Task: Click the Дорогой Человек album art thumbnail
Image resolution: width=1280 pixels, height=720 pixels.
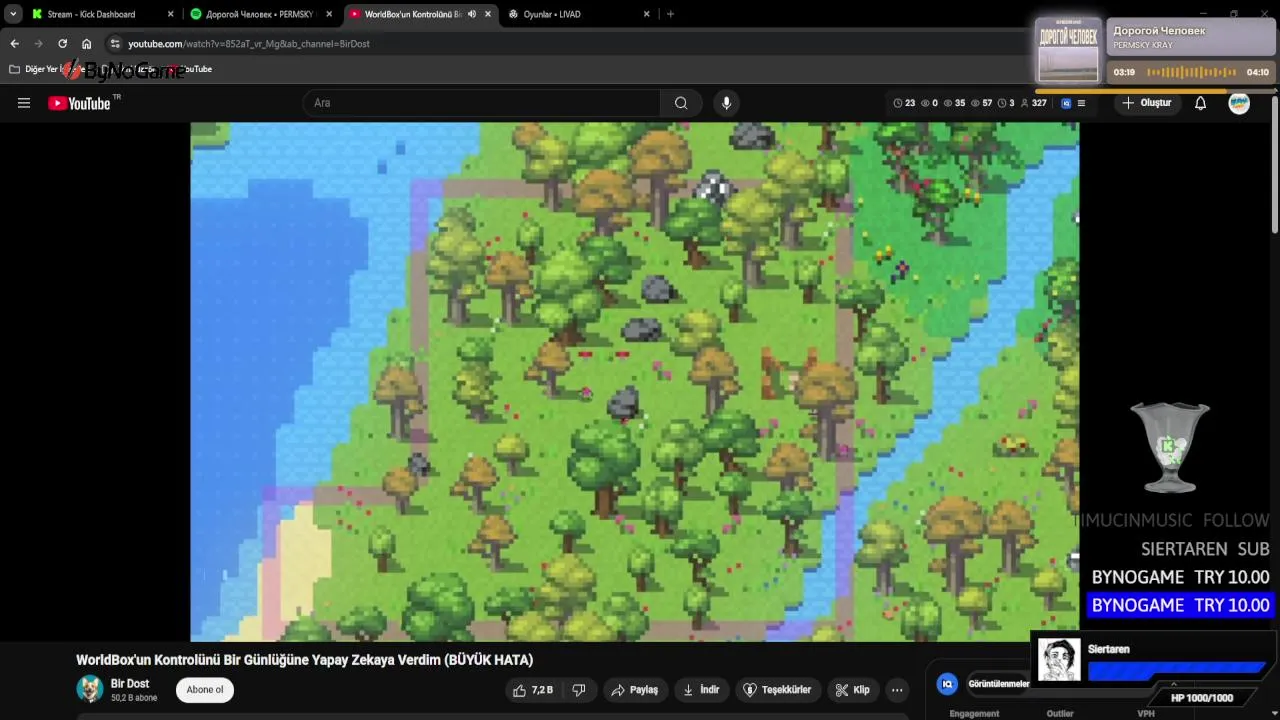Action: pyautogui.click(x=1068, y=49)
